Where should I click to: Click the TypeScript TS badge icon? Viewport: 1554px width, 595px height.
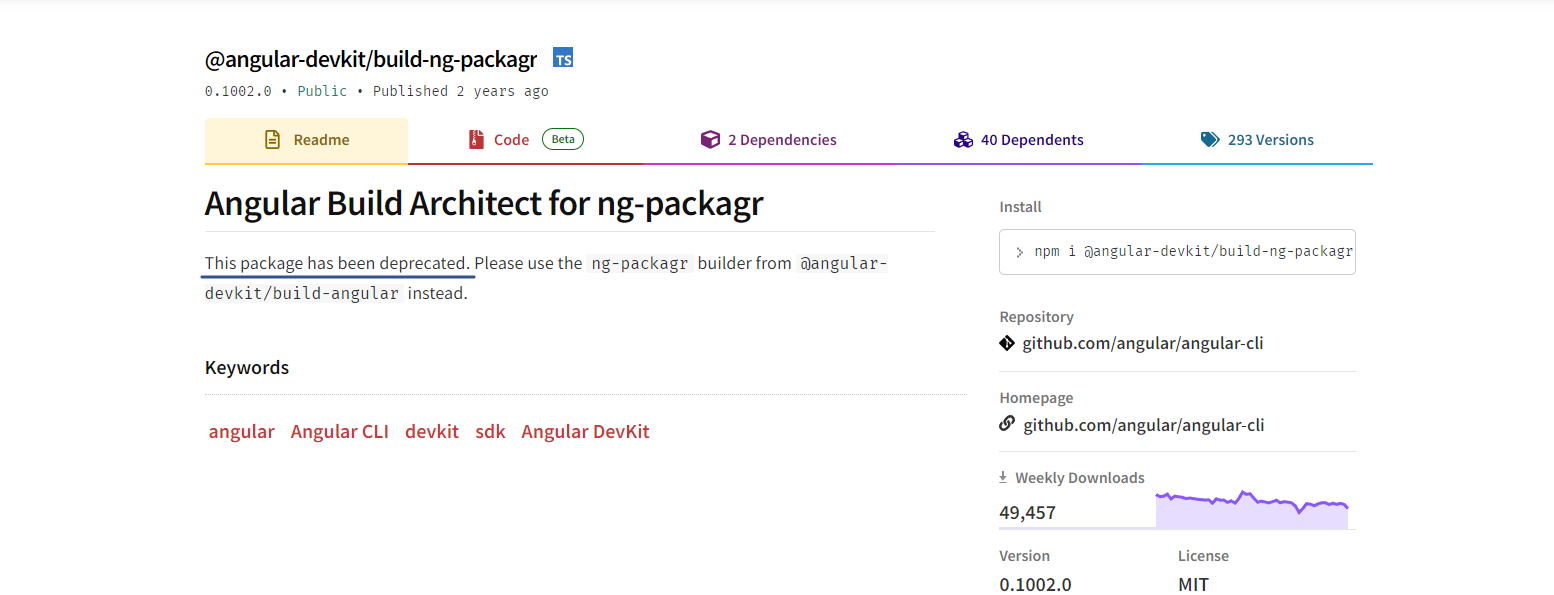tap(563, 58)
